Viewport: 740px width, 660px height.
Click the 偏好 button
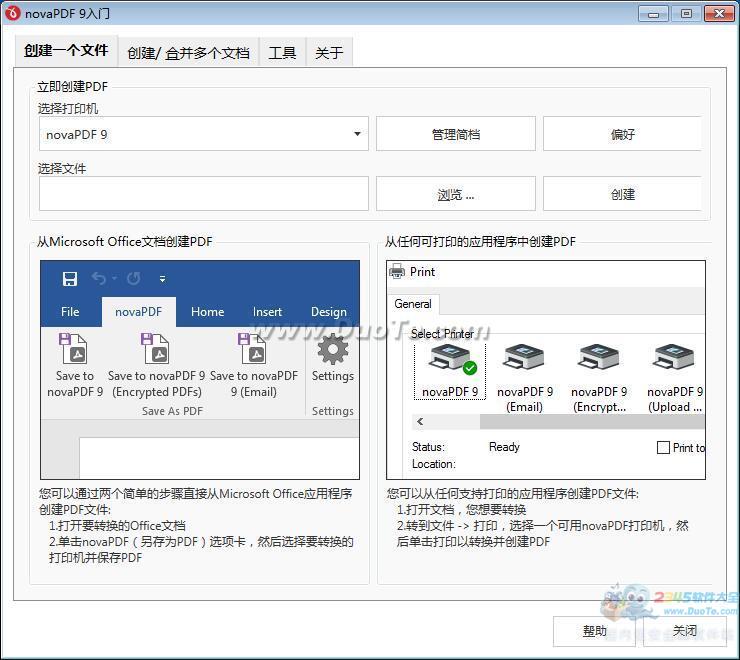coord(622,134)
